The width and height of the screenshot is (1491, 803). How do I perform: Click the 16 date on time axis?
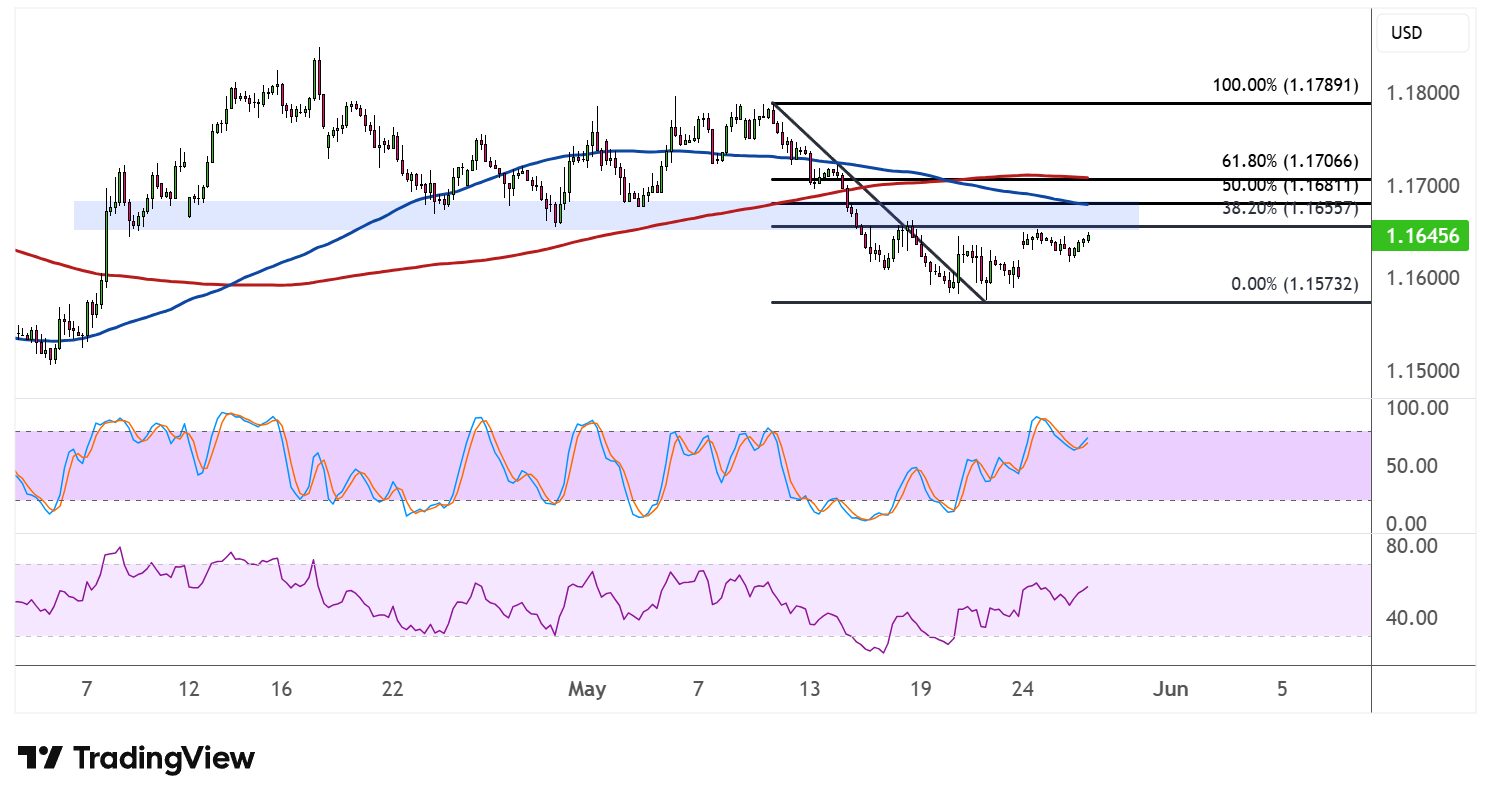coord(281,689)
